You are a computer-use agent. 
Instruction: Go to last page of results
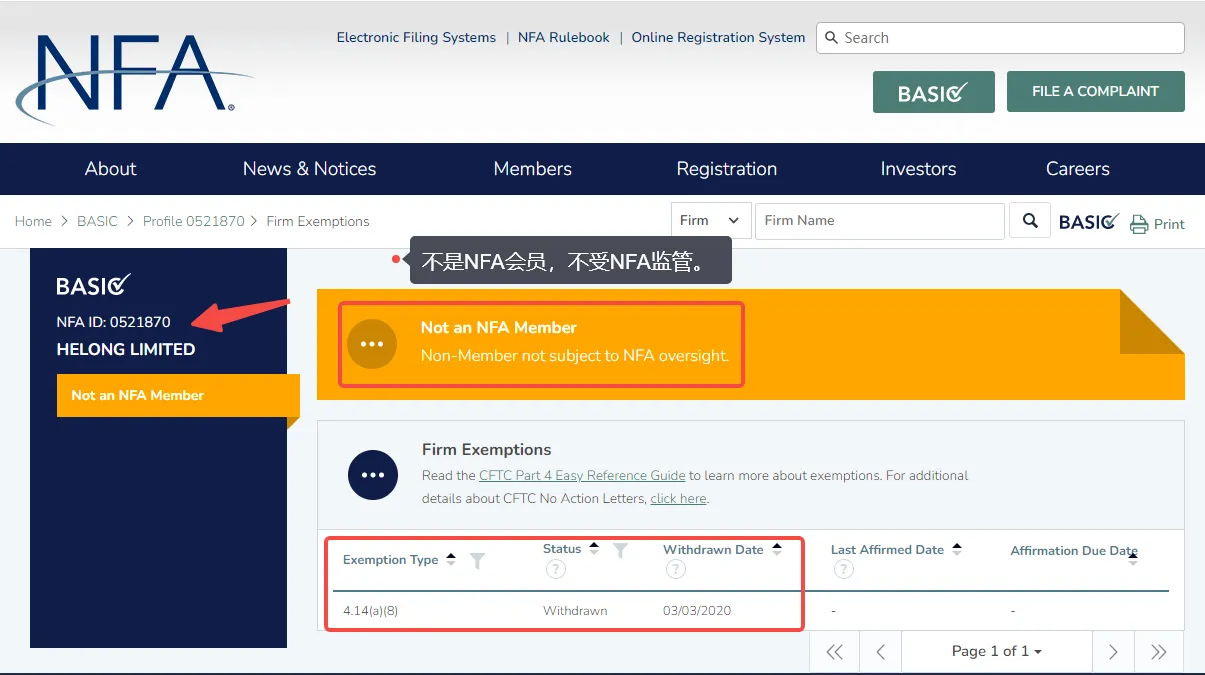pyautogui.click(x=1159, y=652)
